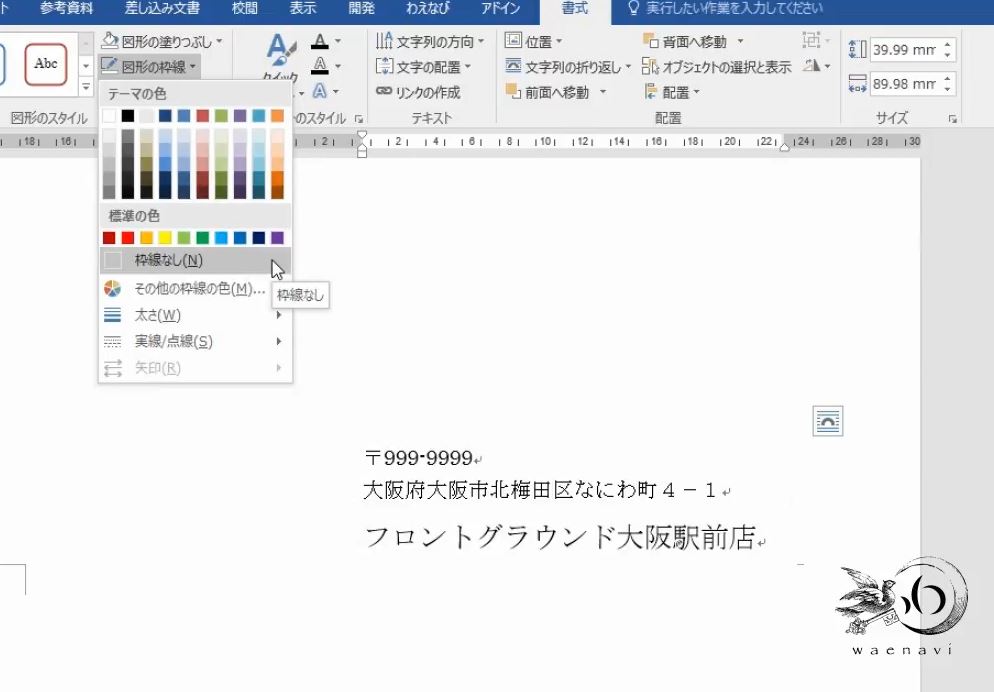Screen dimensions: 994x692
Task: Open the 太さ weight submenu
Action: point(195,315)
